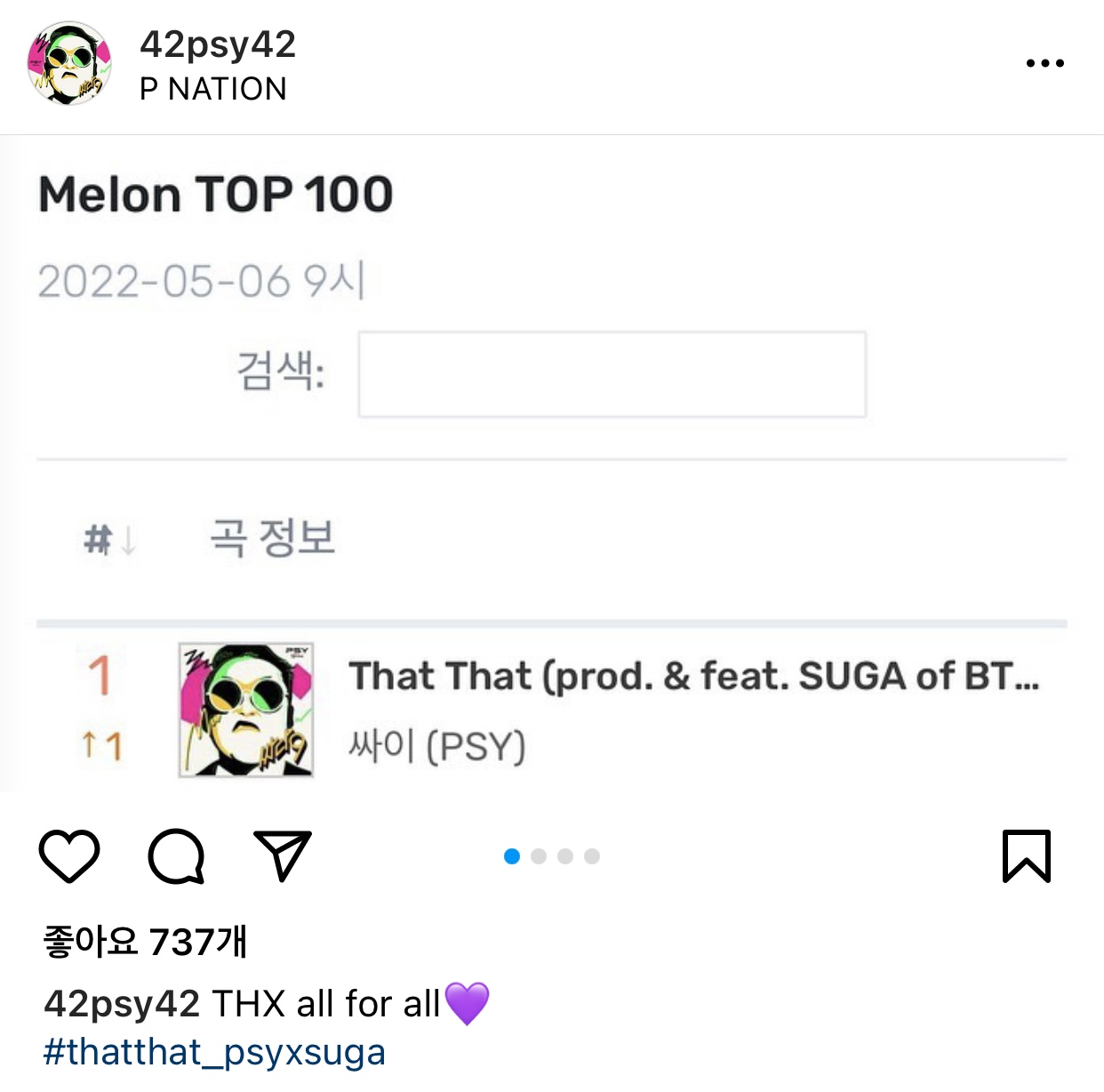Image resolution: width=1104 pixels, height=1092 pixels.
Task: Select artist name 싸이 (PSY)
Action: pyautogui.click(x=436, y=746)
